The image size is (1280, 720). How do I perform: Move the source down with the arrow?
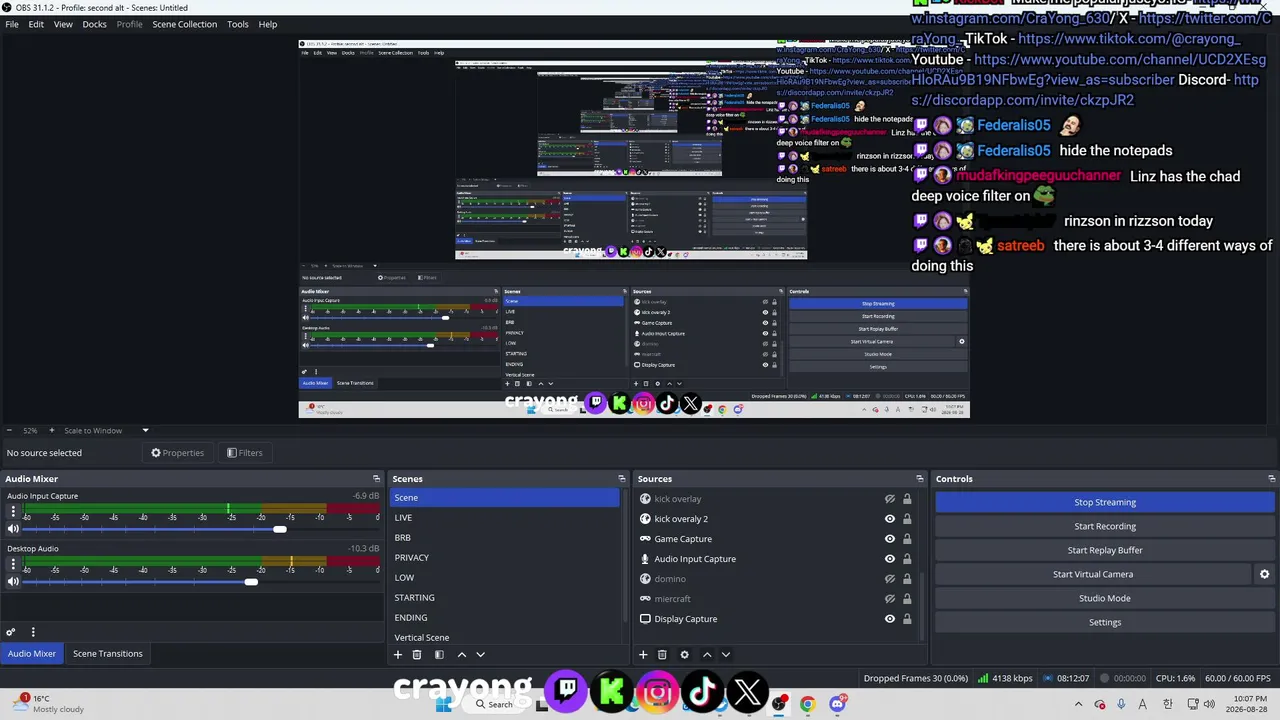pyautogui.click(x=726, y=655)
